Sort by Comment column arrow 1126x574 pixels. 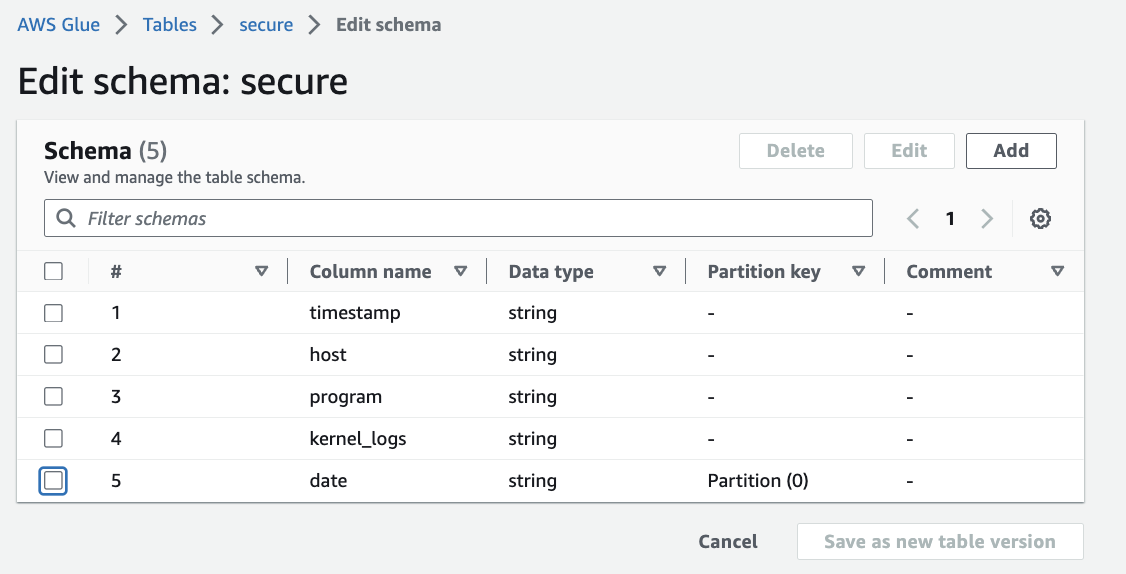pos(1058,271)
